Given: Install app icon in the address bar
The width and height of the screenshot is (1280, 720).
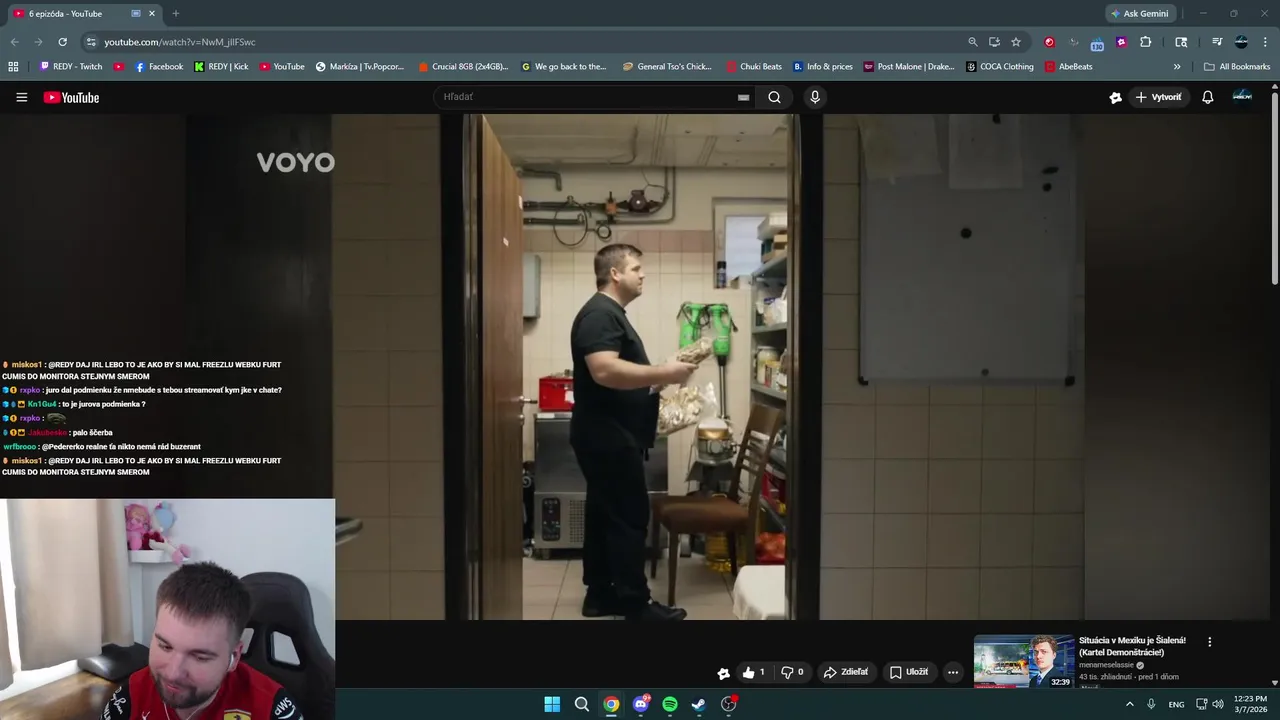Looking at the screenshot, I should tap(994, 42).
